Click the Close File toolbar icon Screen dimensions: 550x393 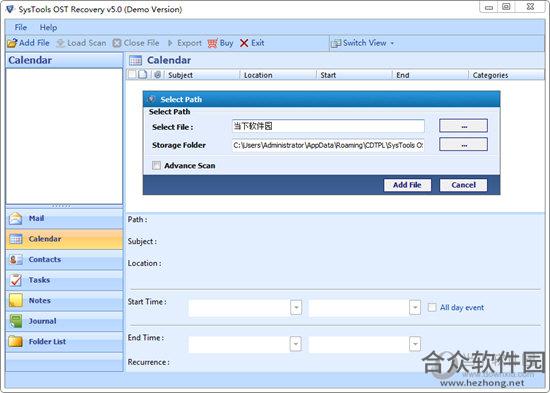[117, 43]
